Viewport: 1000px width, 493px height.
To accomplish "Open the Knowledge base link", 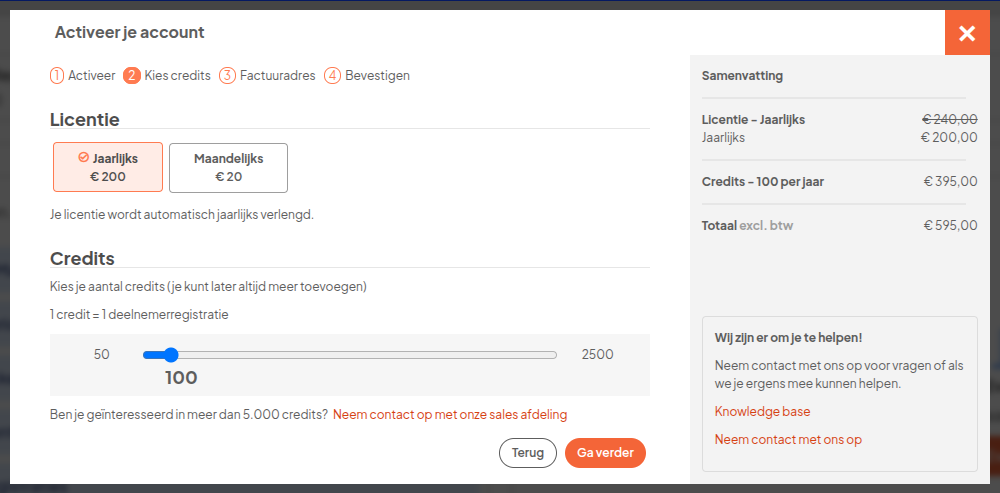I will point(762,411).
